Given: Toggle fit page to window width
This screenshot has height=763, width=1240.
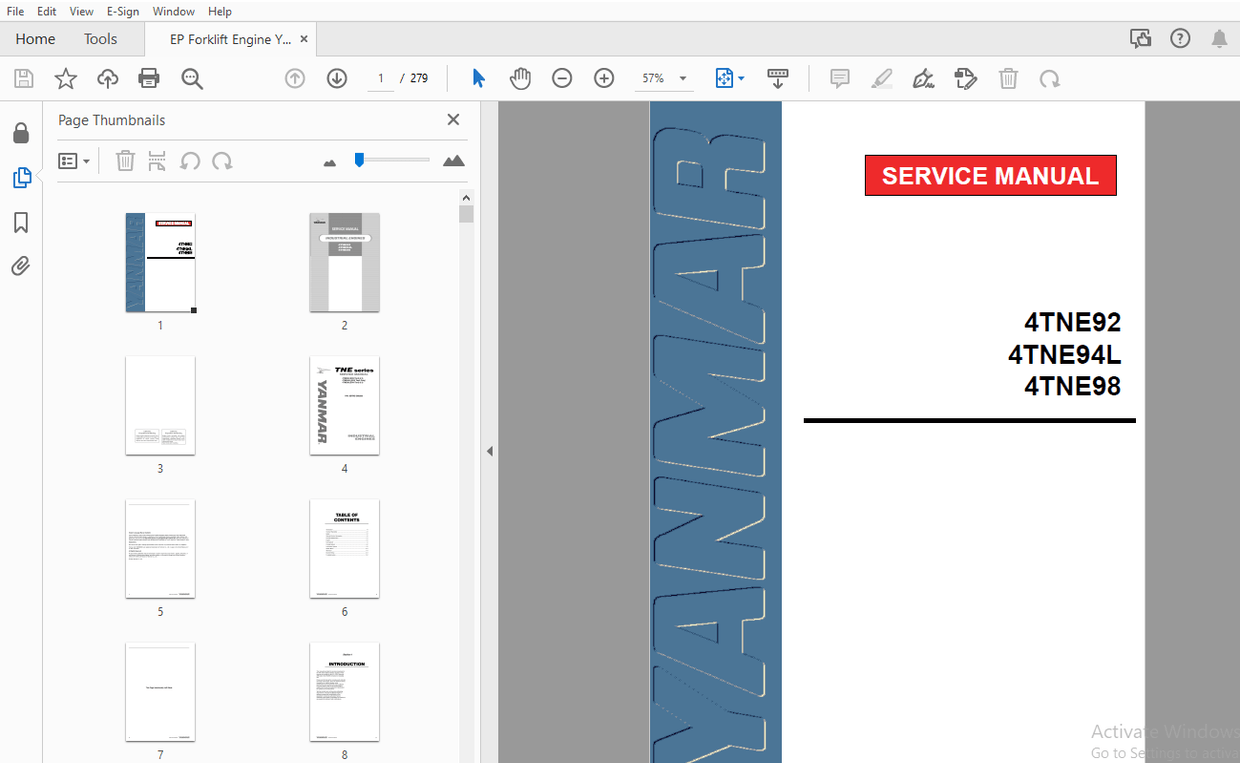Looking at the screenshot, I should [x=724, y=78].
